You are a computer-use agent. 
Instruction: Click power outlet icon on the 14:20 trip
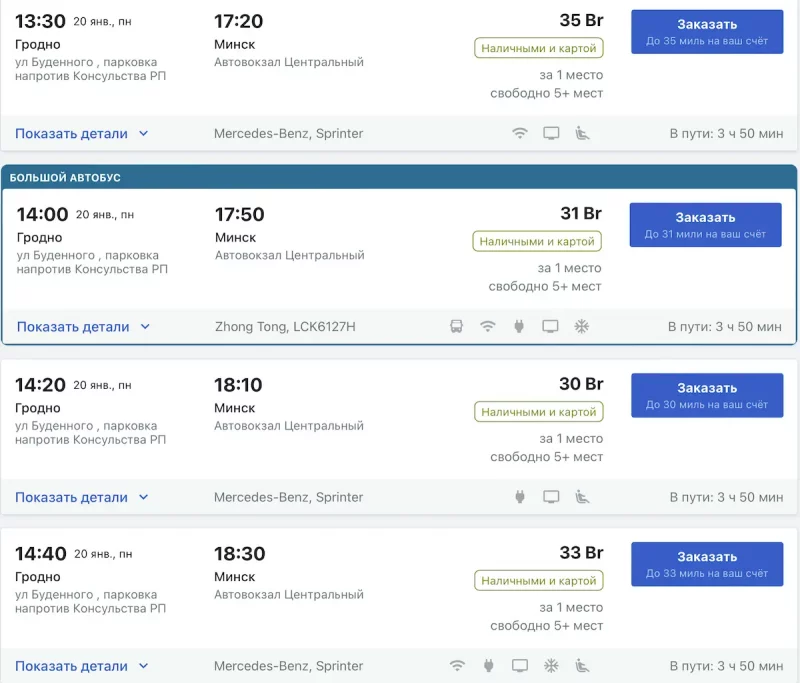tap(520, 497)
